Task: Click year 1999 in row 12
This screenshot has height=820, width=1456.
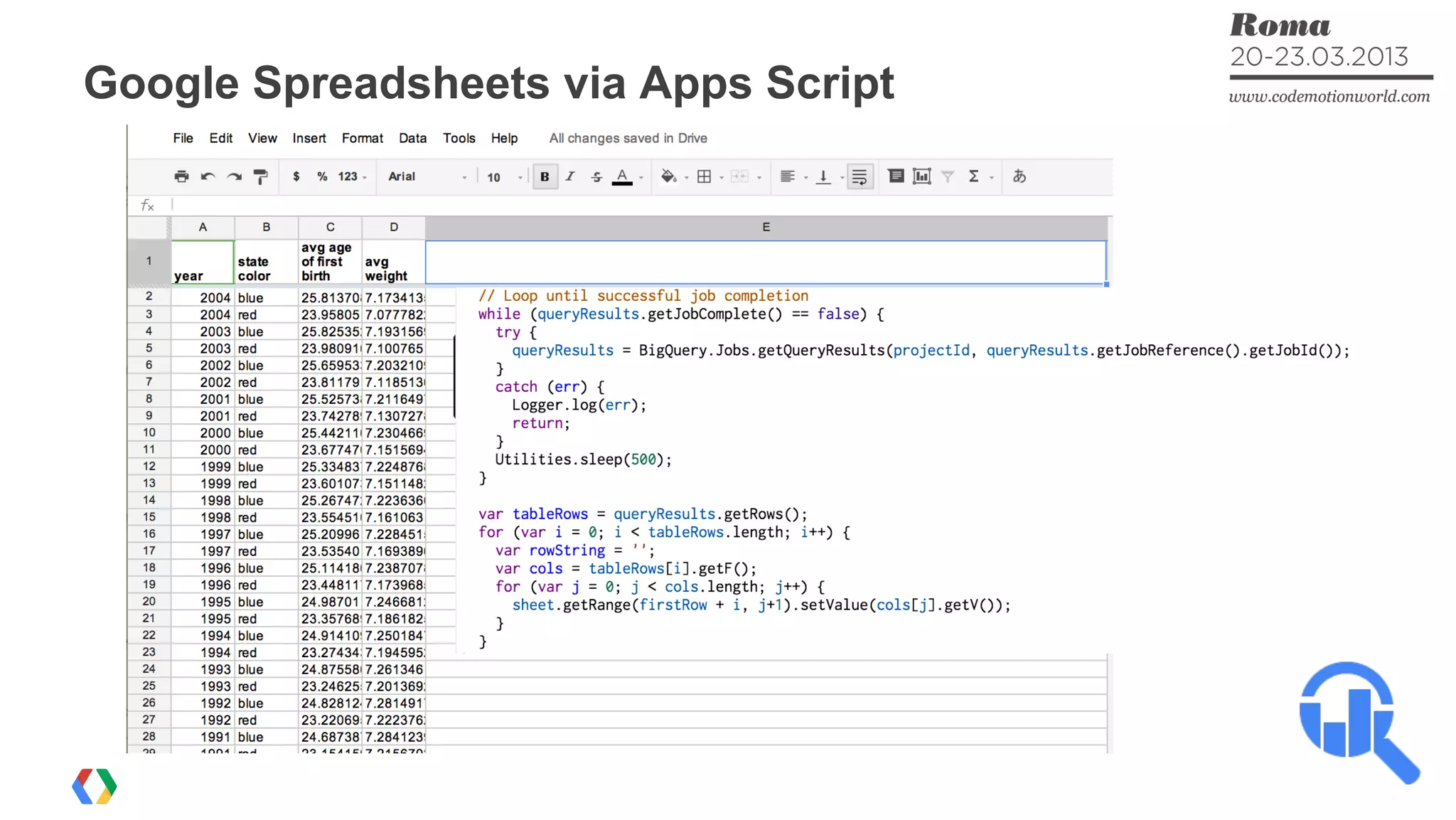Action: (203, 467)
